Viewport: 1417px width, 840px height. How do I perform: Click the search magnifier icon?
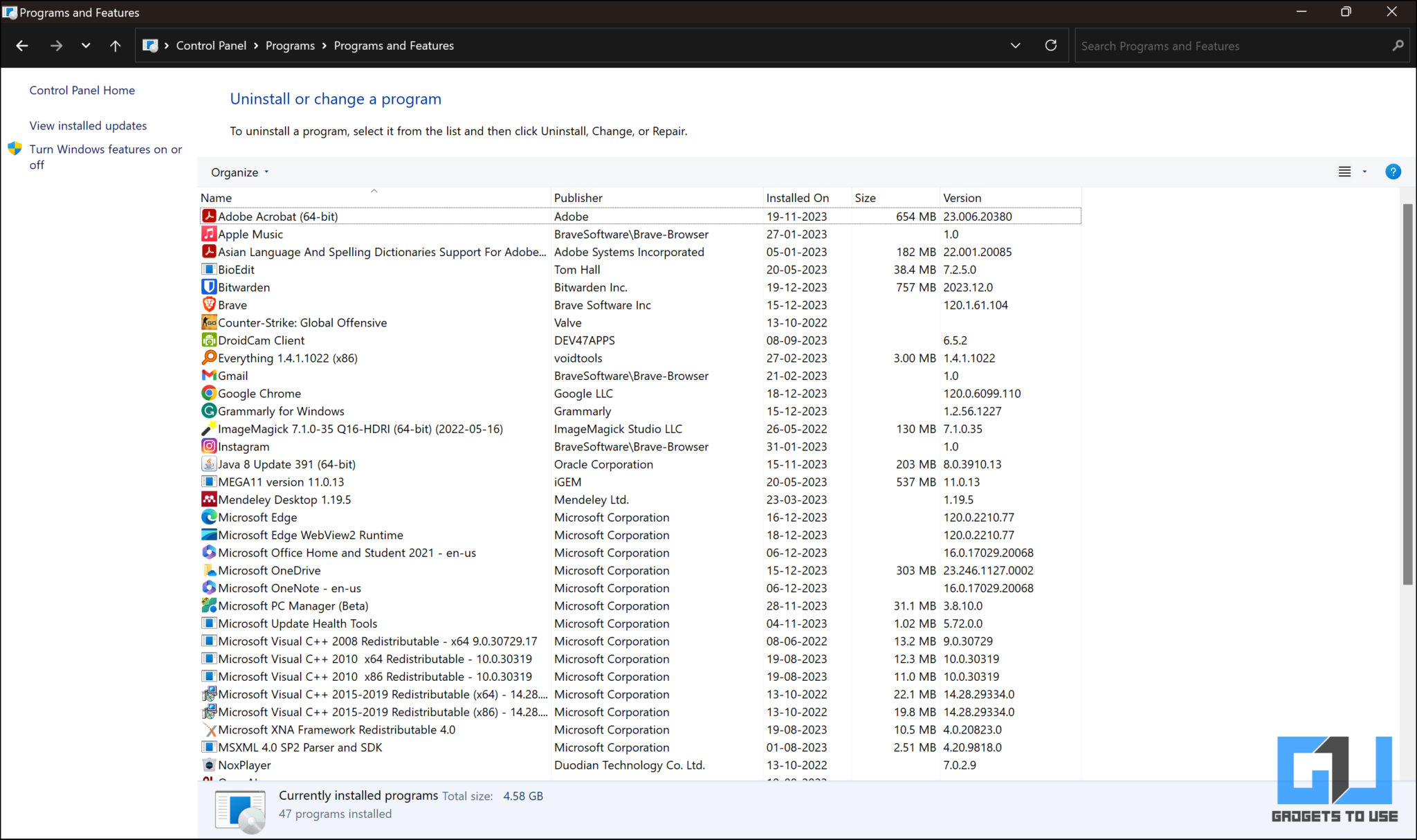tap(1397, 45)
